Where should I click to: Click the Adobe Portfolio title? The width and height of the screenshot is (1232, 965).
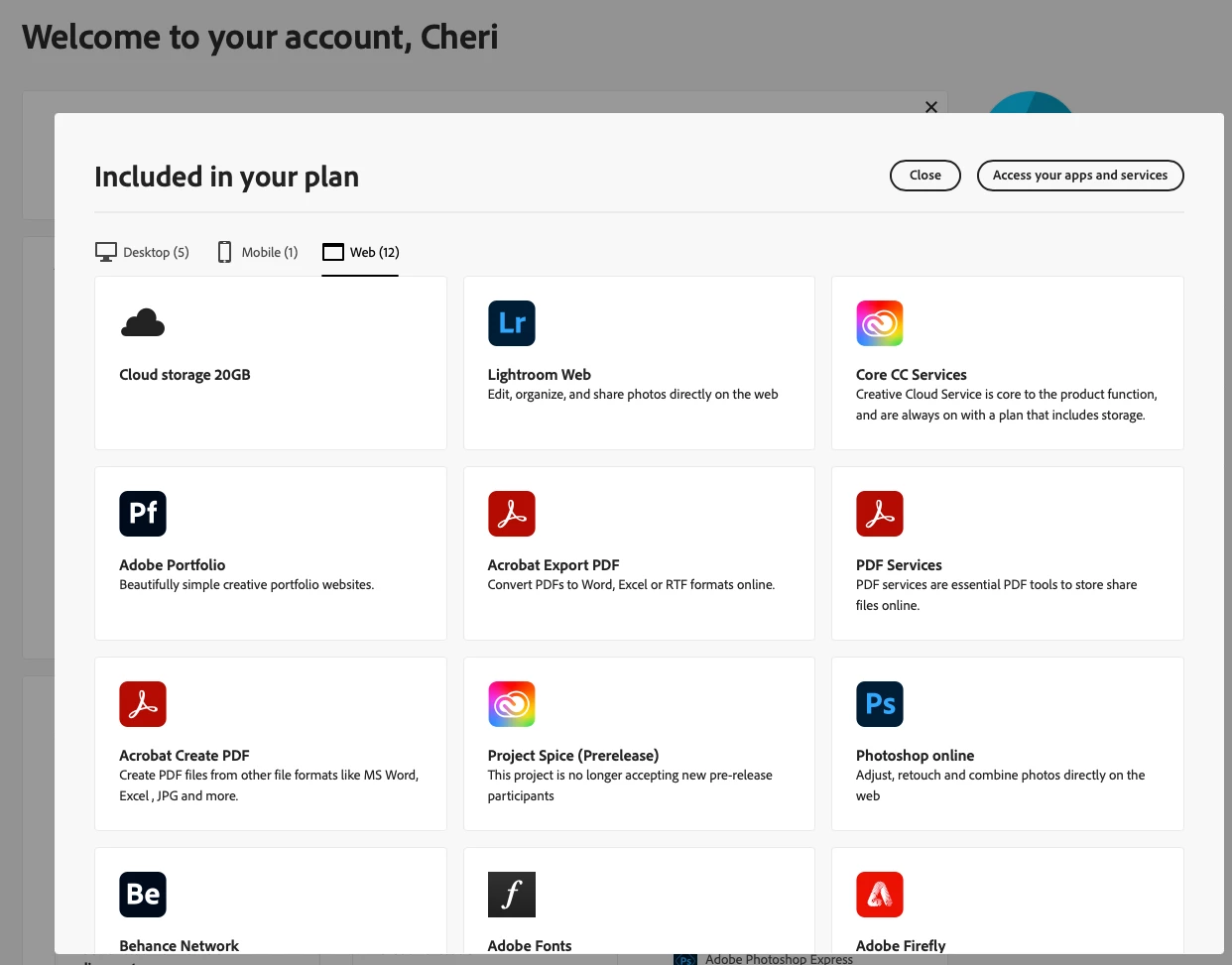tap(173, 565)
